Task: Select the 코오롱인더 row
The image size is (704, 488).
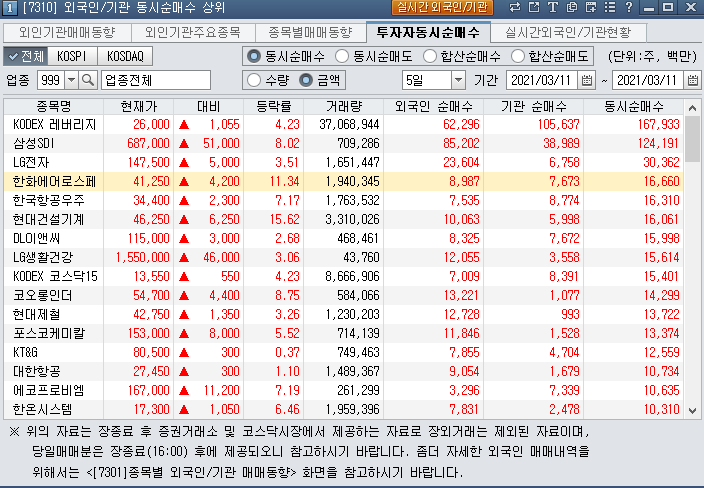Action: point(343,295)
